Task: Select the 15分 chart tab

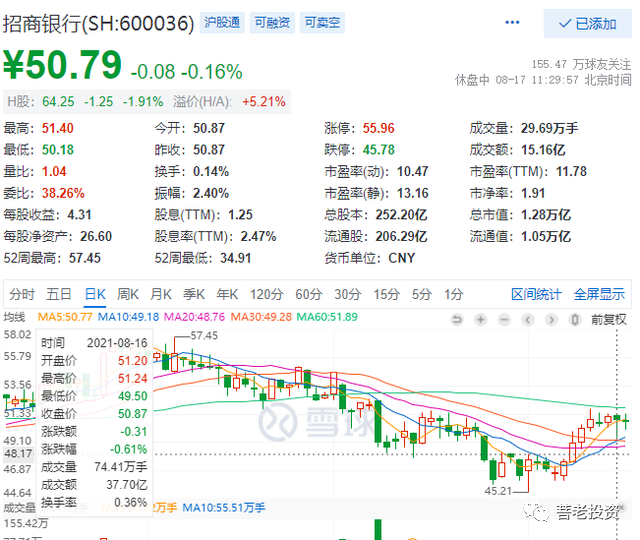Action: tap(387, 294)
